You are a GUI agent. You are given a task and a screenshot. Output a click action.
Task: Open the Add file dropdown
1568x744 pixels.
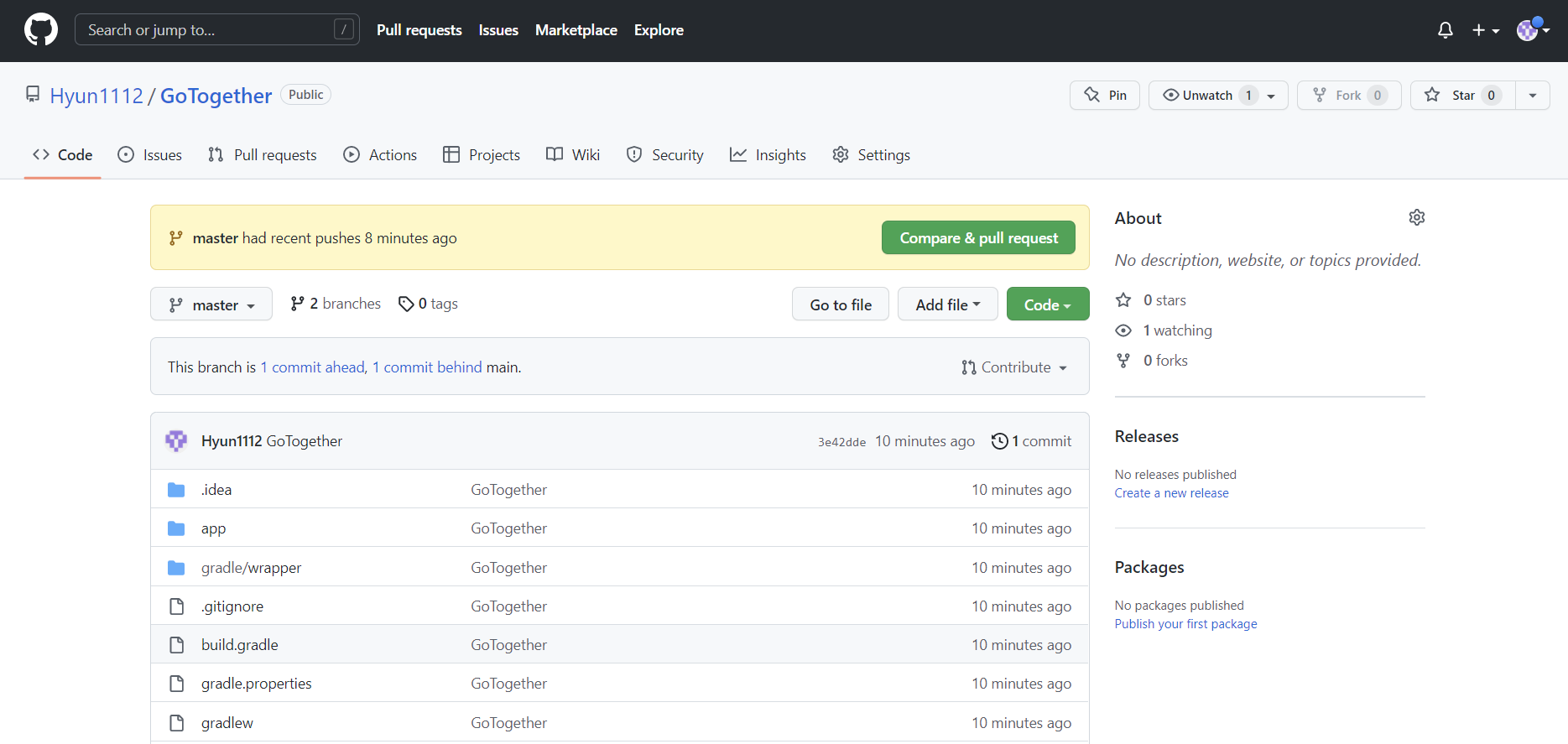point(948,304)
